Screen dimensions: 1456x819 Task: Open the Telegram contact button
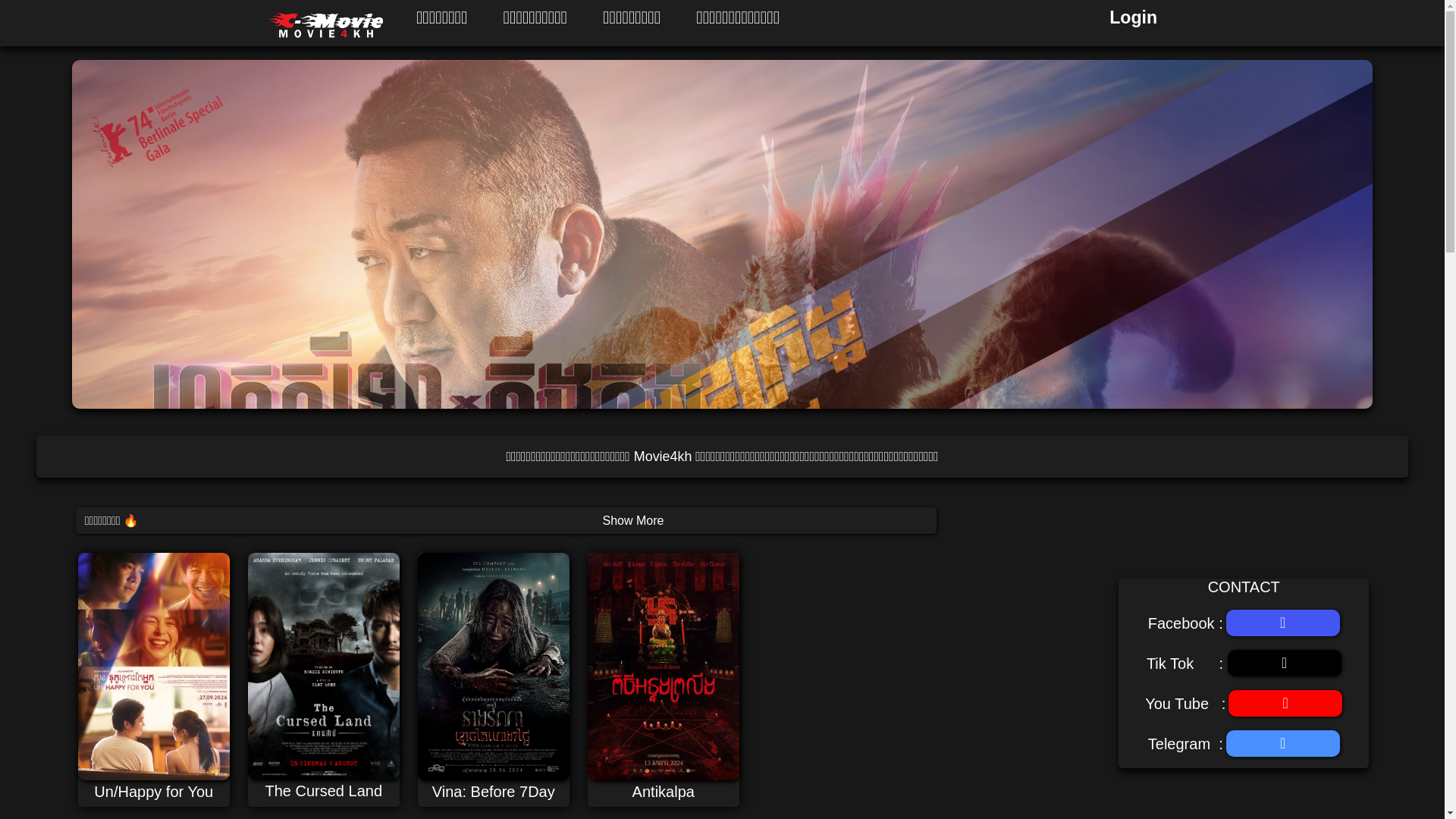tap(1283, 744)
